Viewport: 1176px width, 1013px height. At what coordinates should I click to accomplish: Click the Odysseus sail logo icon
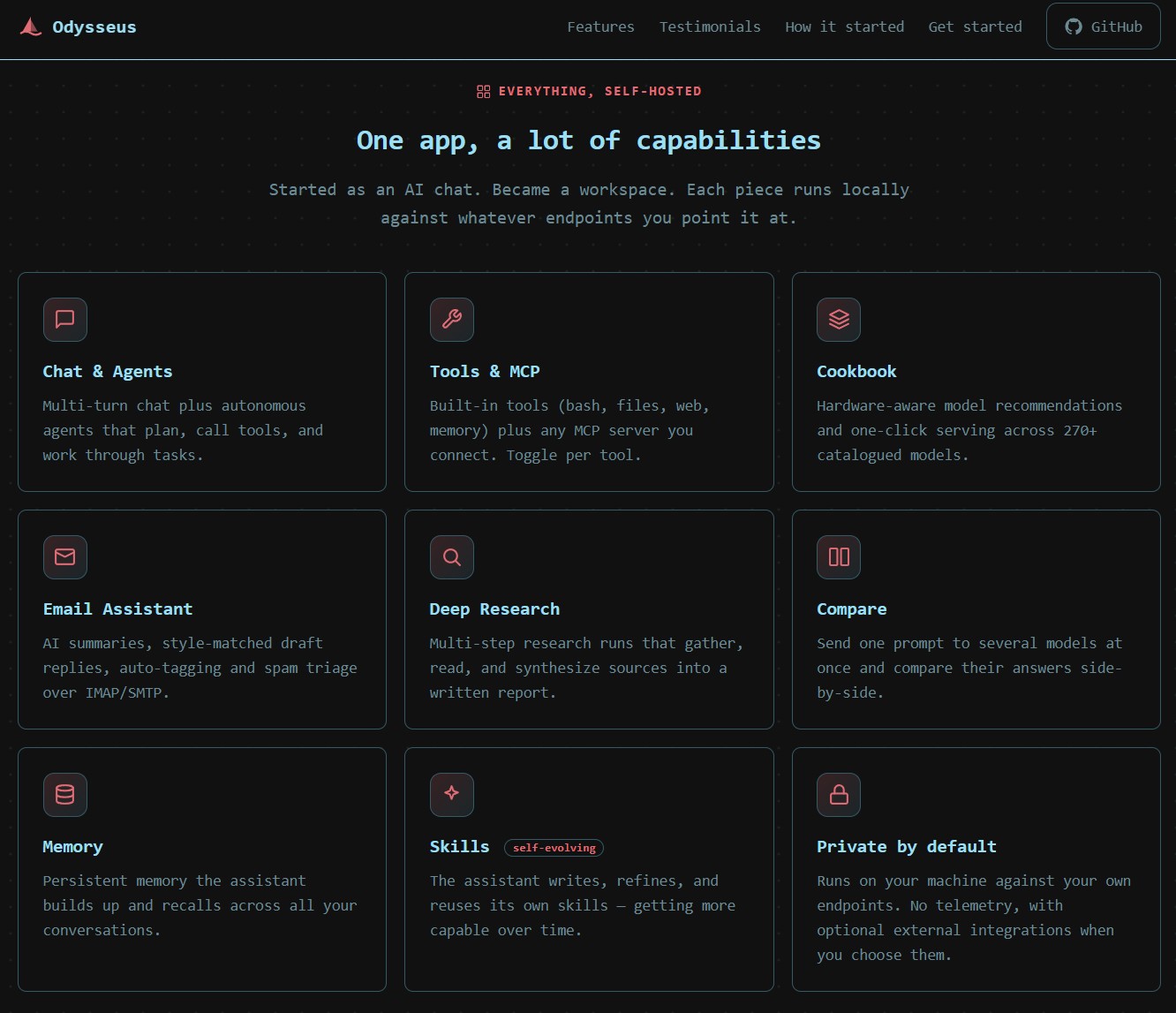click(x=31, y=27)
